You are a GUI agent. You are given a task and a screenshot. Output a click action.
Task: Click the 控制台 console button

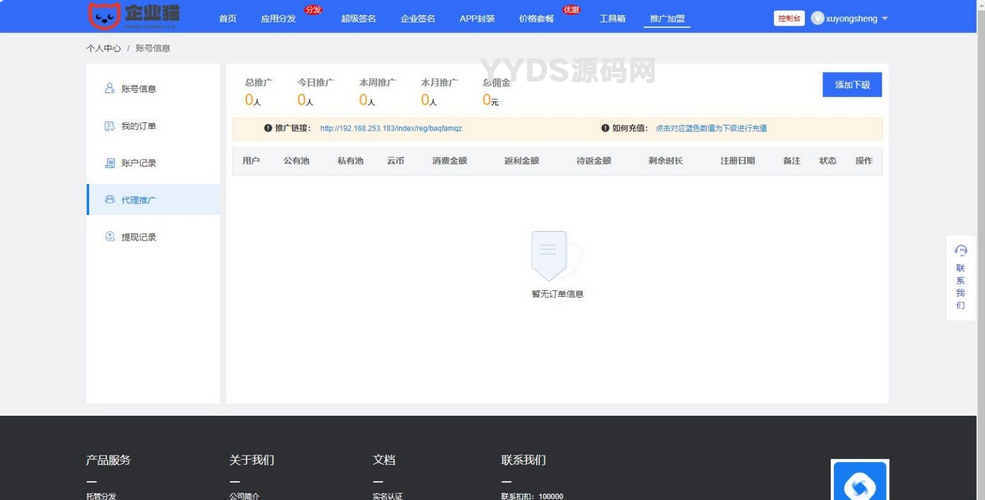788,18
